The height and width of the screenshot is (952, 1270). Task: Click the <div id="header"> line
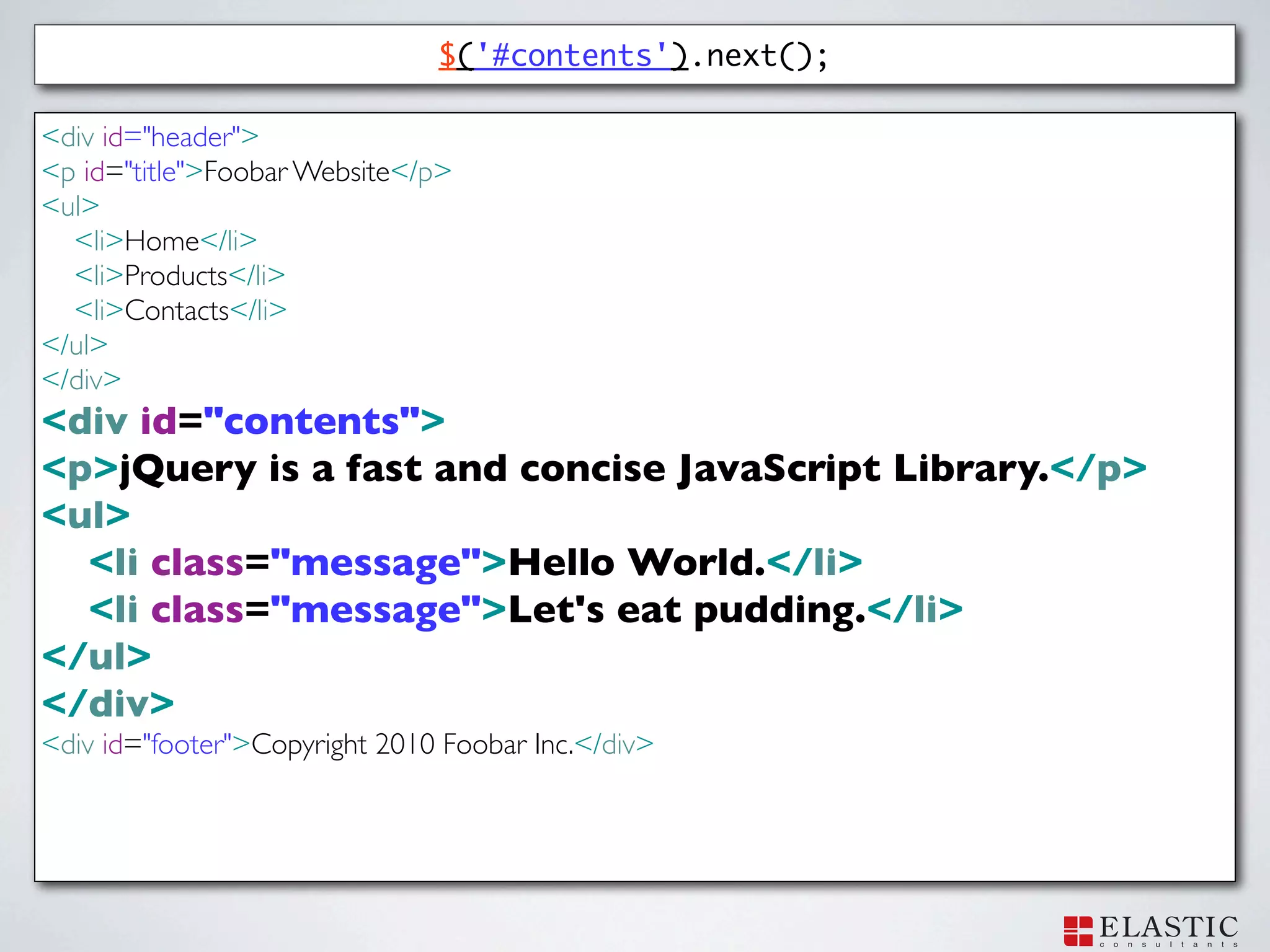point(150,137)
